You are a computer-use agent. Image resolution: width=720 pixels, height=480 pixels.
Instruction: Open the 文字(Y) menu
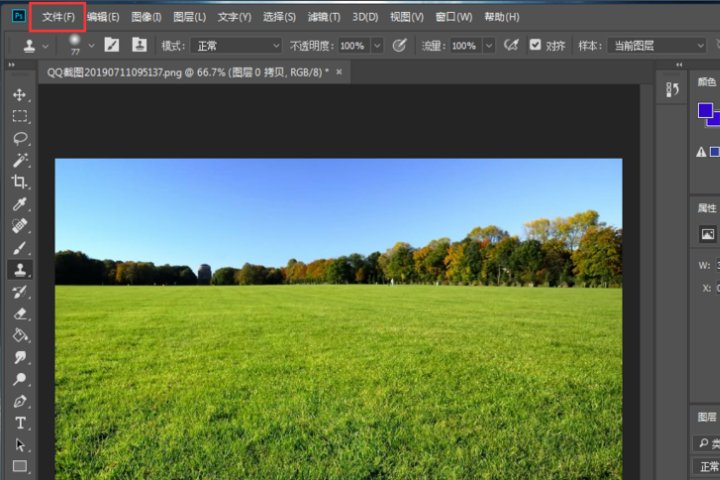(x=234, y=17)
